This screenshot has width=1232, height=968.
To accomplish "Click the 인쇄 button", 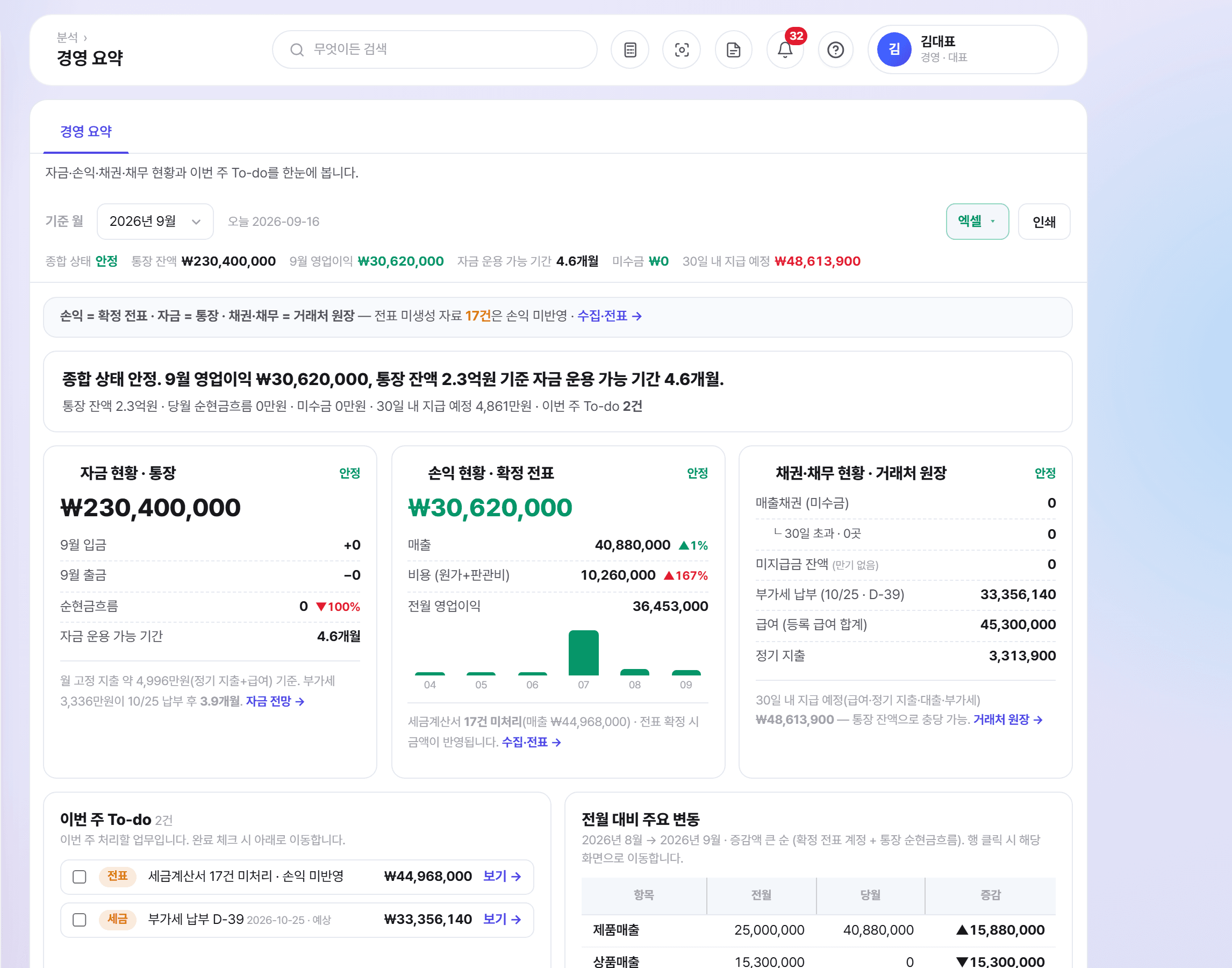I will 1044,222.
